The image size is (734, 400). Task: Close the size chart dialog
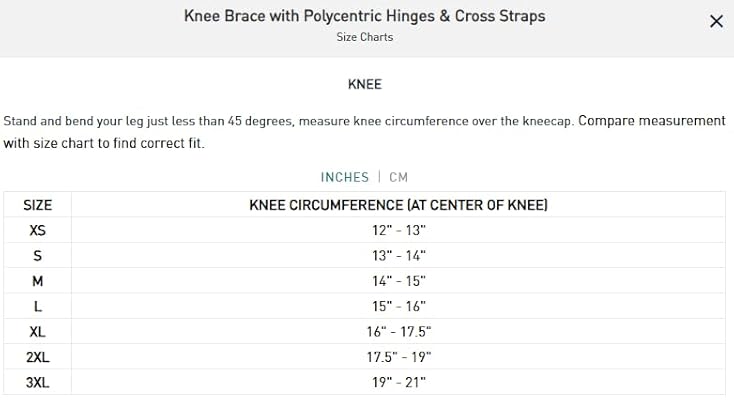pos(716,21)
